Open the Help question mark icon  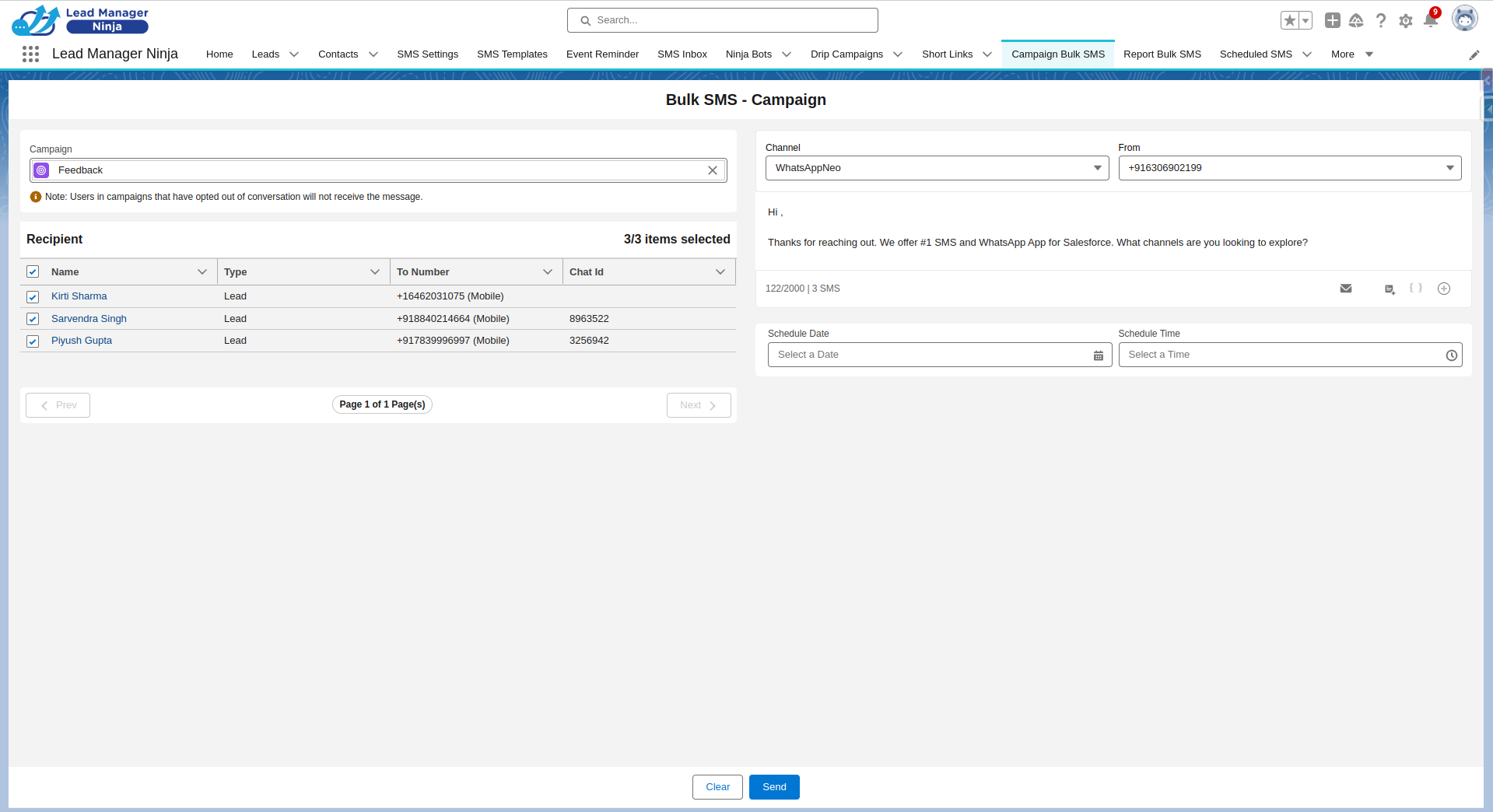(1381, 21)
